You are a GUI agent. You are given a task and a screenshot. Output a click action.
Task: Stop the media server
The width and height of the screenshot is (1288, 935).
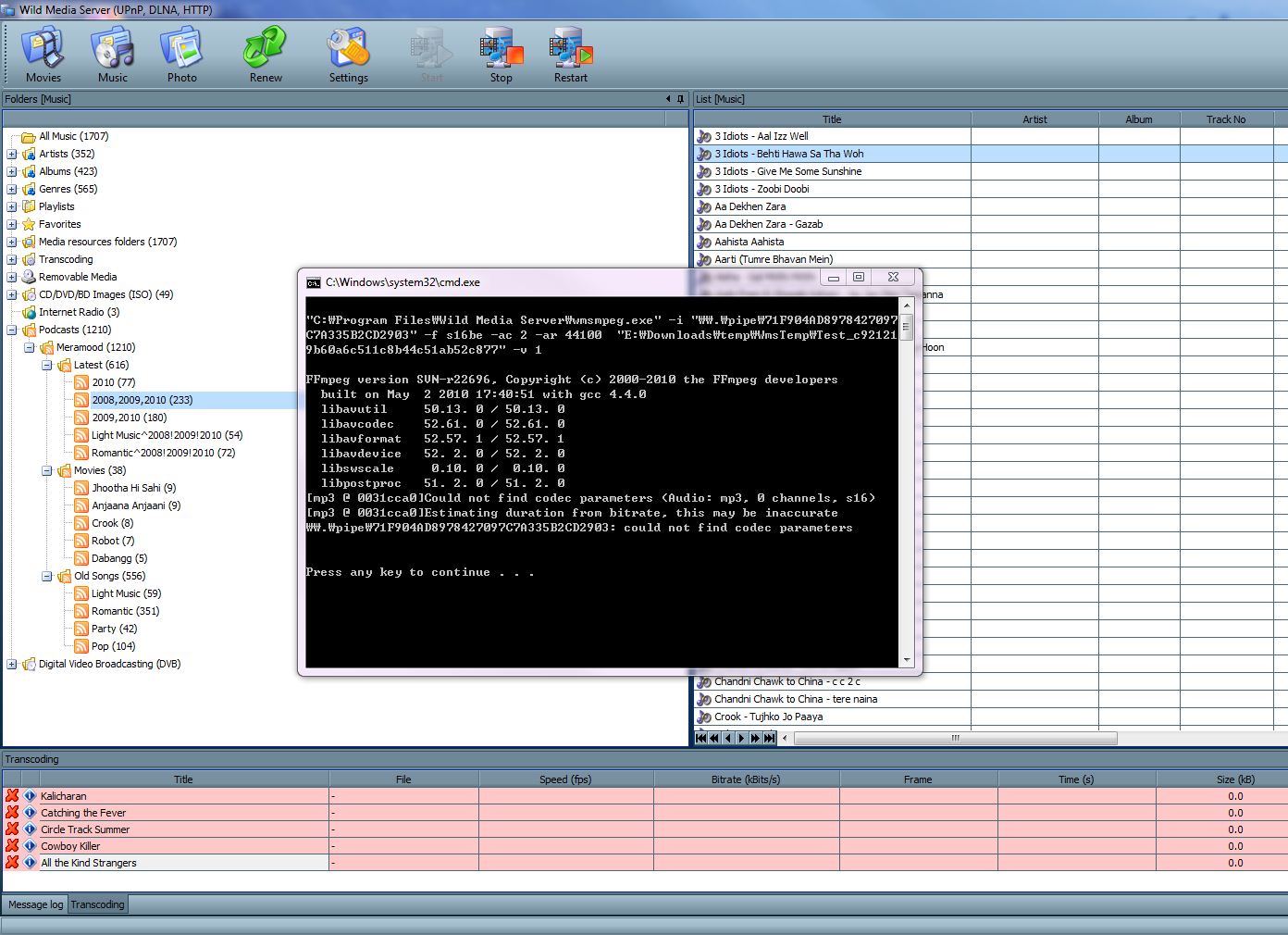click(x=502, y=56)
